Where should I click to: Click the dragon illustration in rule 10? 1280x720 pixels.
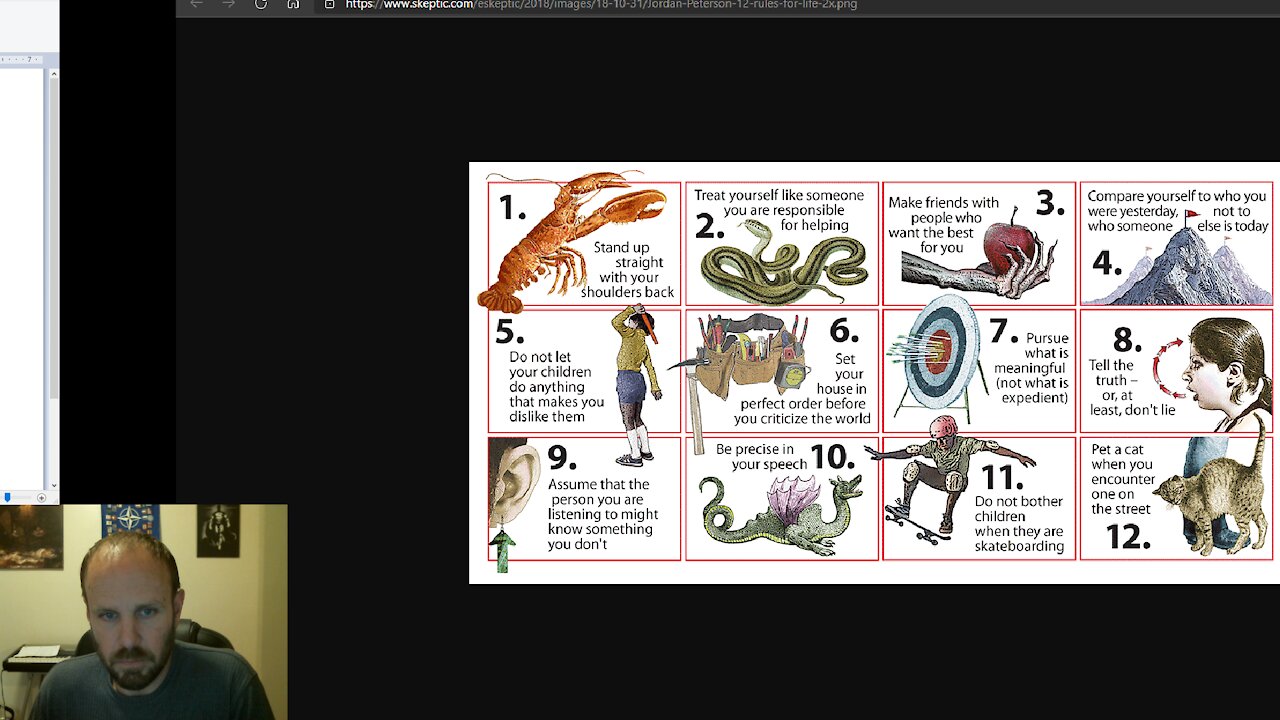(782, 514)
